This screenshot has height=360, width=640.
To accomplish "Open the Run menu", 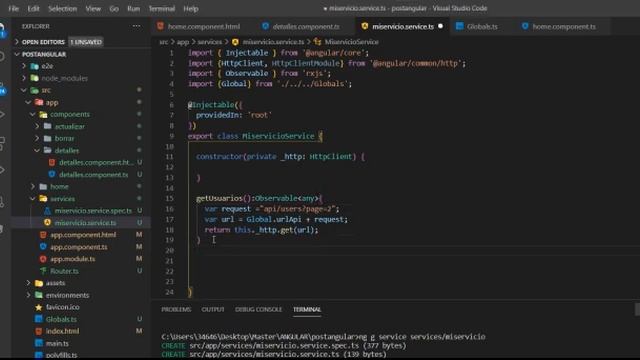I will (x=133, y=9).
